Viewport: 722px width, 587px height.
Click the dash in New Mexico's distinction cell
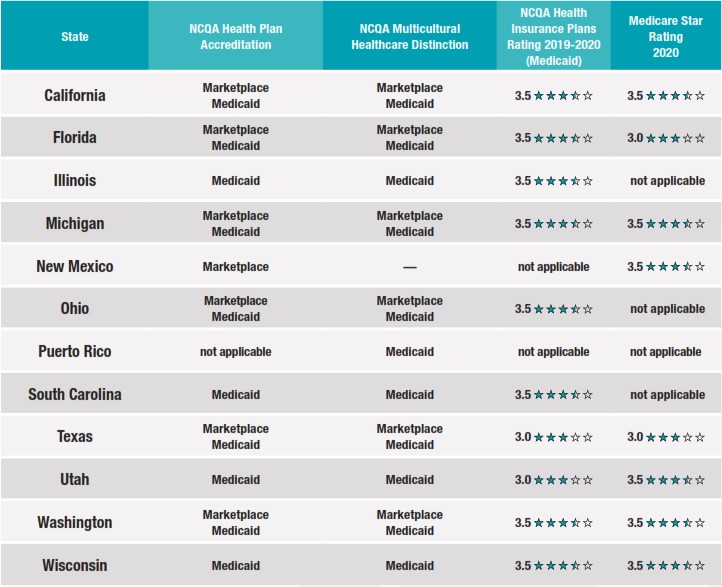click(410, 267)
